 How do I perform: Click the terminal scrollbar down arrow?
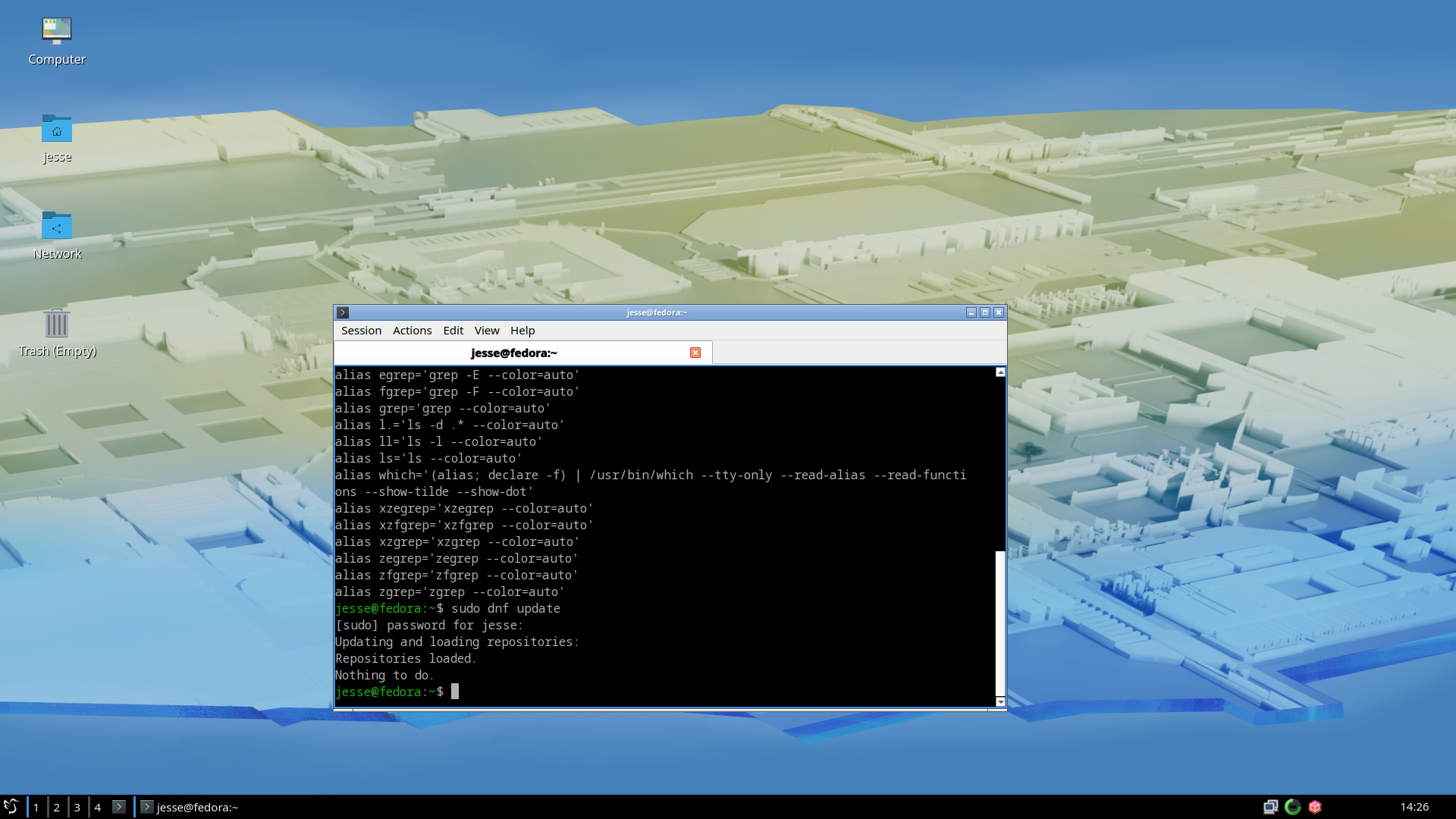coord(1000,701)
